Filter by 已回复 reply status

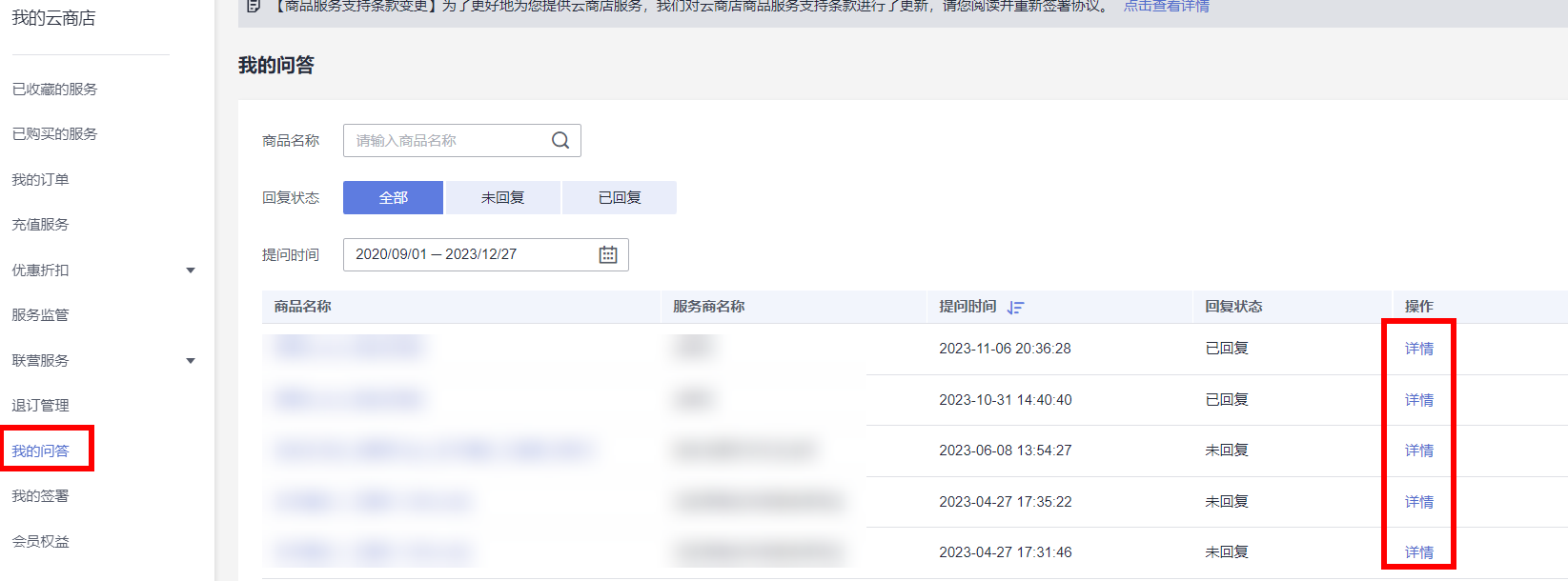[x=620, y=198]
